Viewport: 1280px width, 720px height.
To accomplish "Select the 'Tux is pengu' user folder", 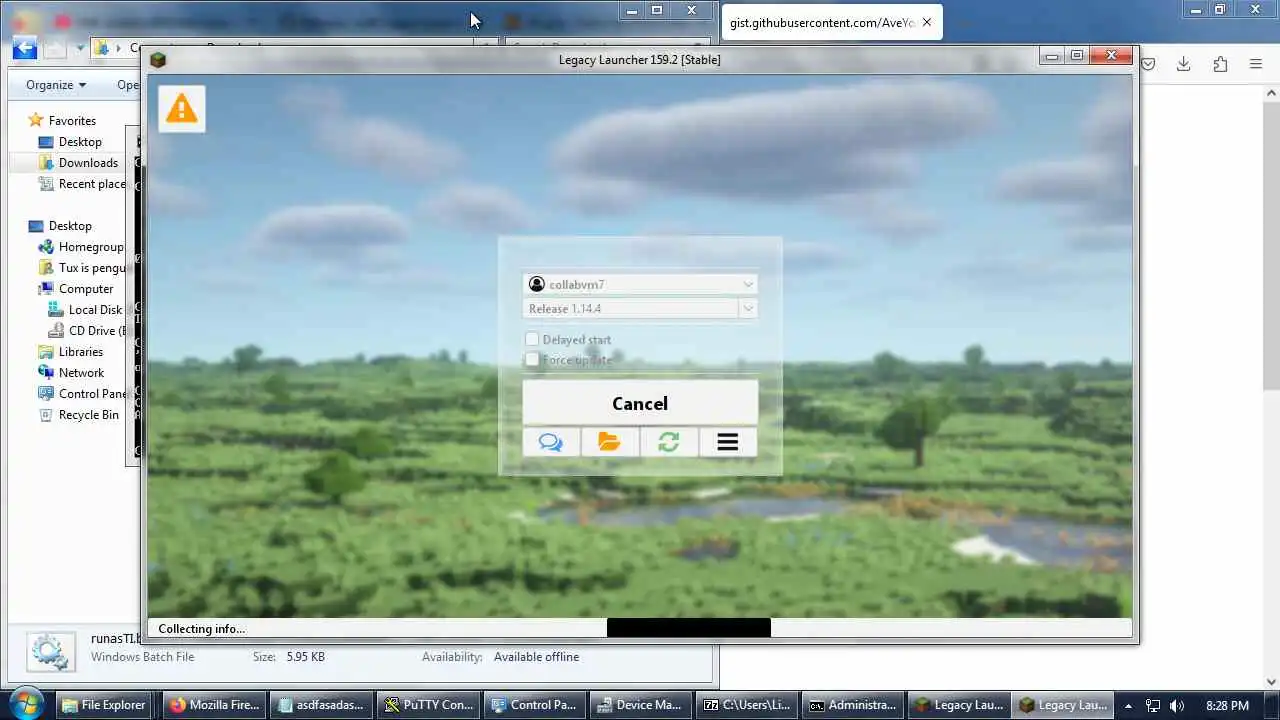I will pyautogui.click(x=92, y=267).
